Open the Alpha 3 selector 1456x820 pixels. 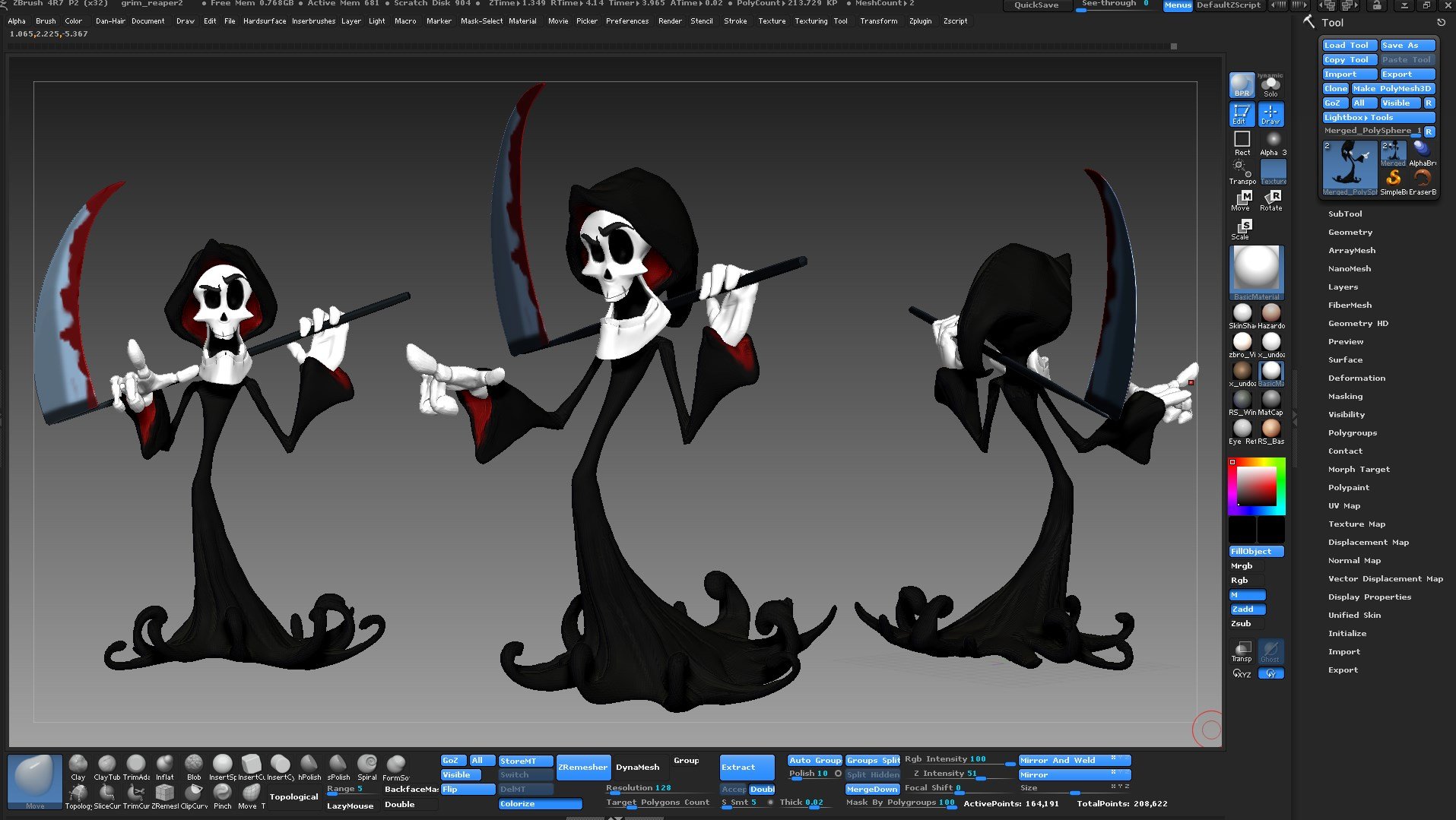1273,143
